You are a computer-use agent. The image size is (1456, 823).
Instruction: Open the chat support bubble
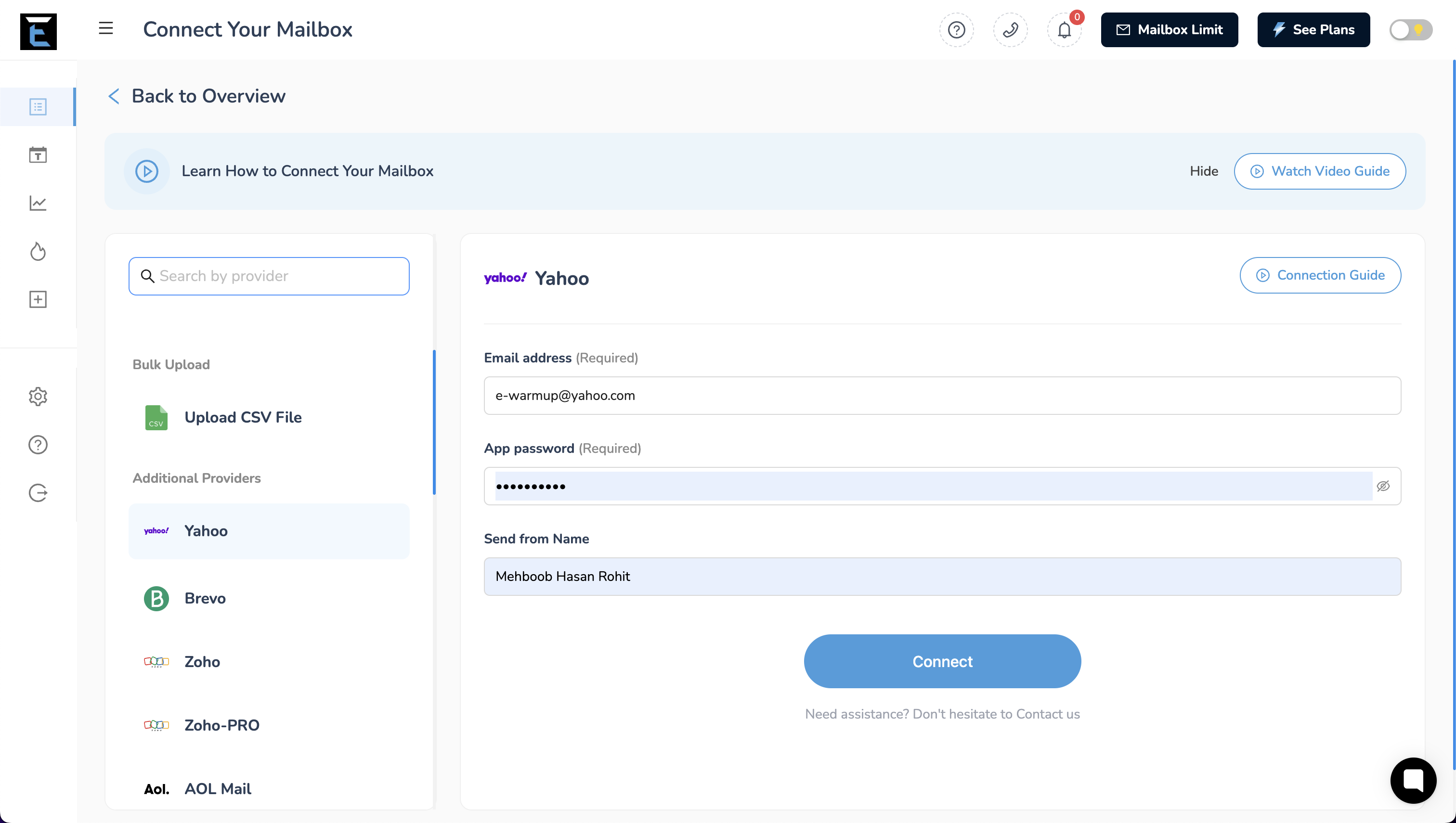point(1413,781)
